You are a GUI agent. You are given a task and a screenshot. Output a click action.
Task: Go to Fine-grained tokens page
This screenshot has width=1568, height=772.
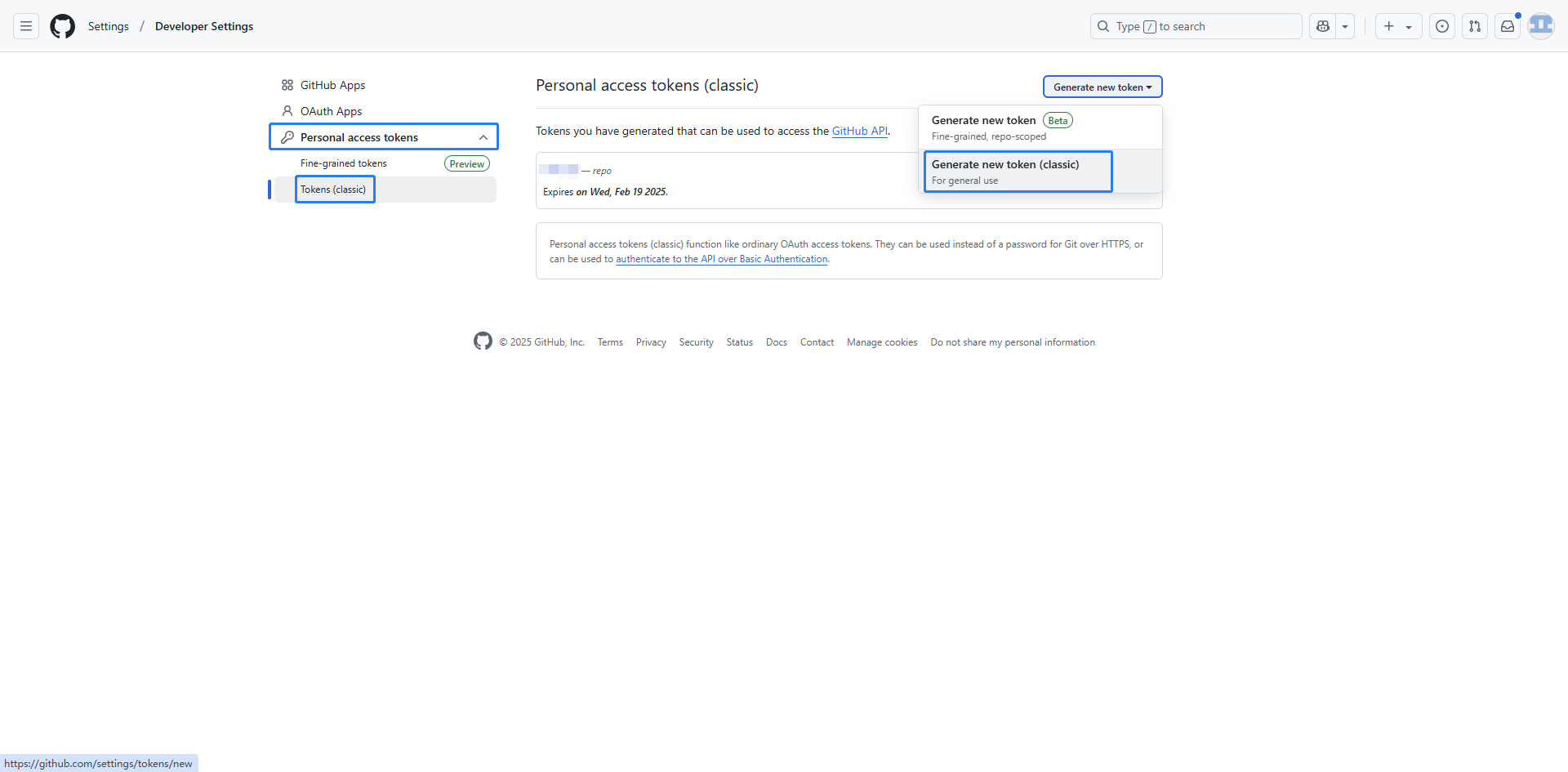(x=344, y=163)
